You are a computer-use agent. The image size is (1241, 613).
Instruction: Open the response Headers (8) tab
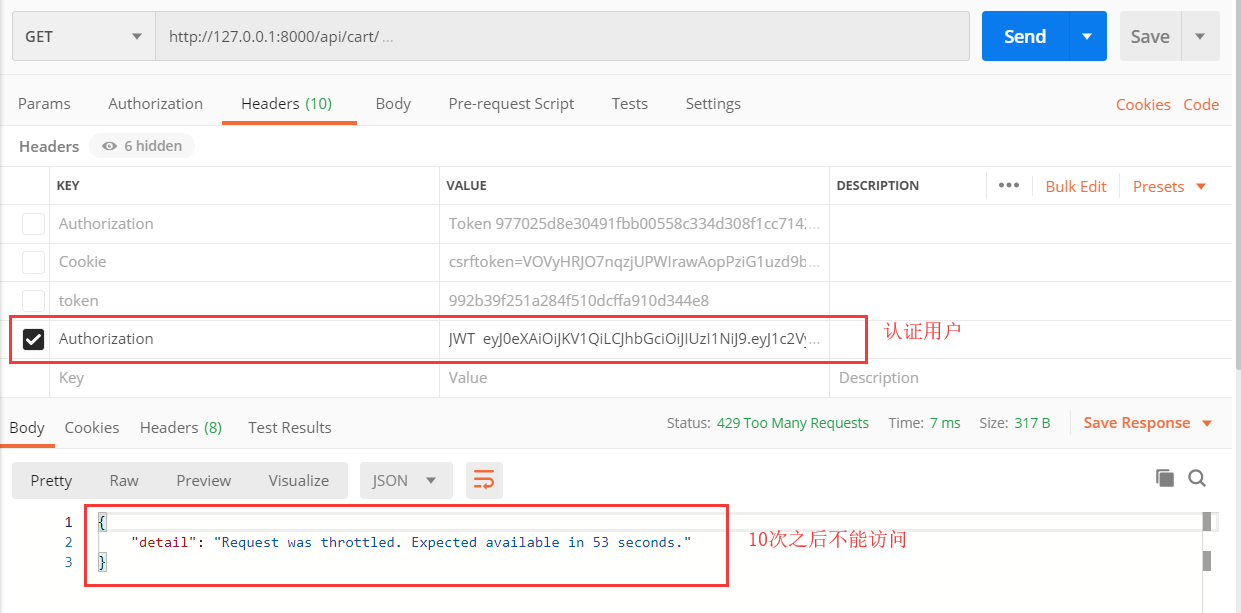coord(181,428)
